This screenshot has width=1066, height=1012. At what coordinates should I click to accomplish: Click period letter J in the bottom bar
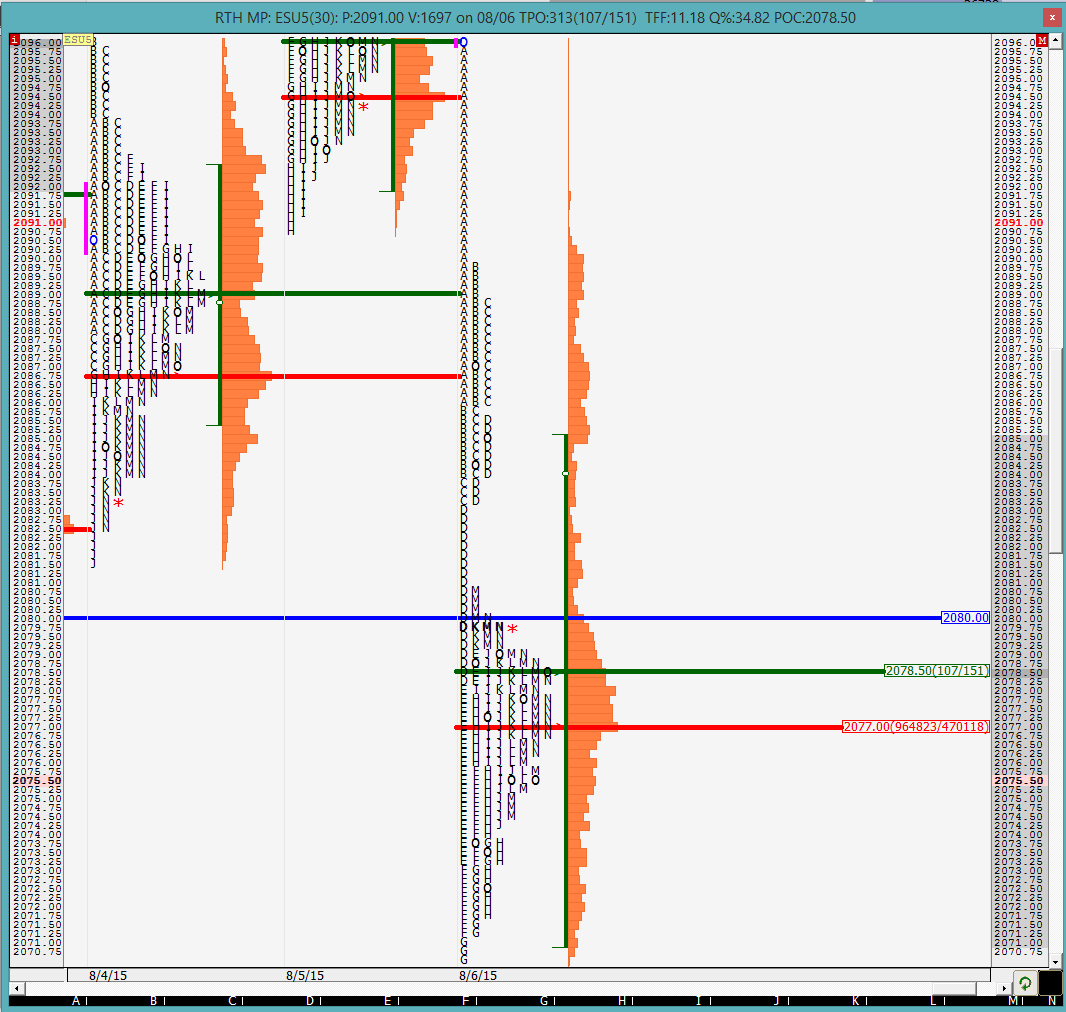(x=777, y=1000)
